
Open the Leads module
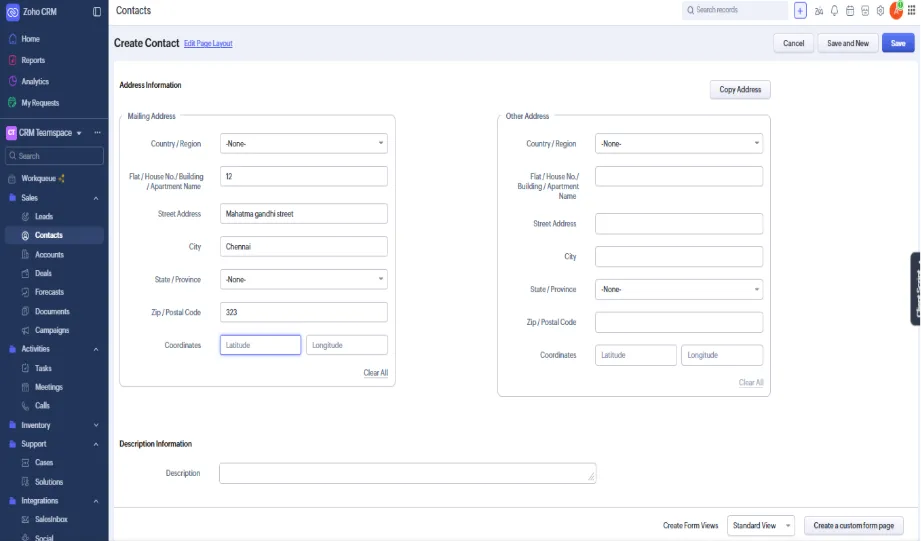pos(43,216)
